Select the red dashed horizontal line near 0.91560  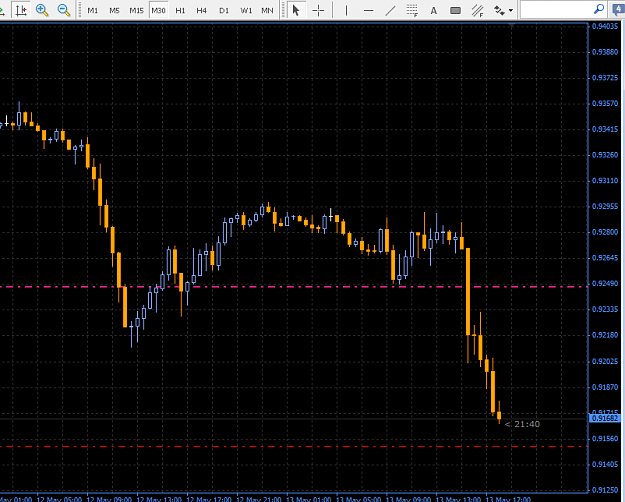[294, 447]
